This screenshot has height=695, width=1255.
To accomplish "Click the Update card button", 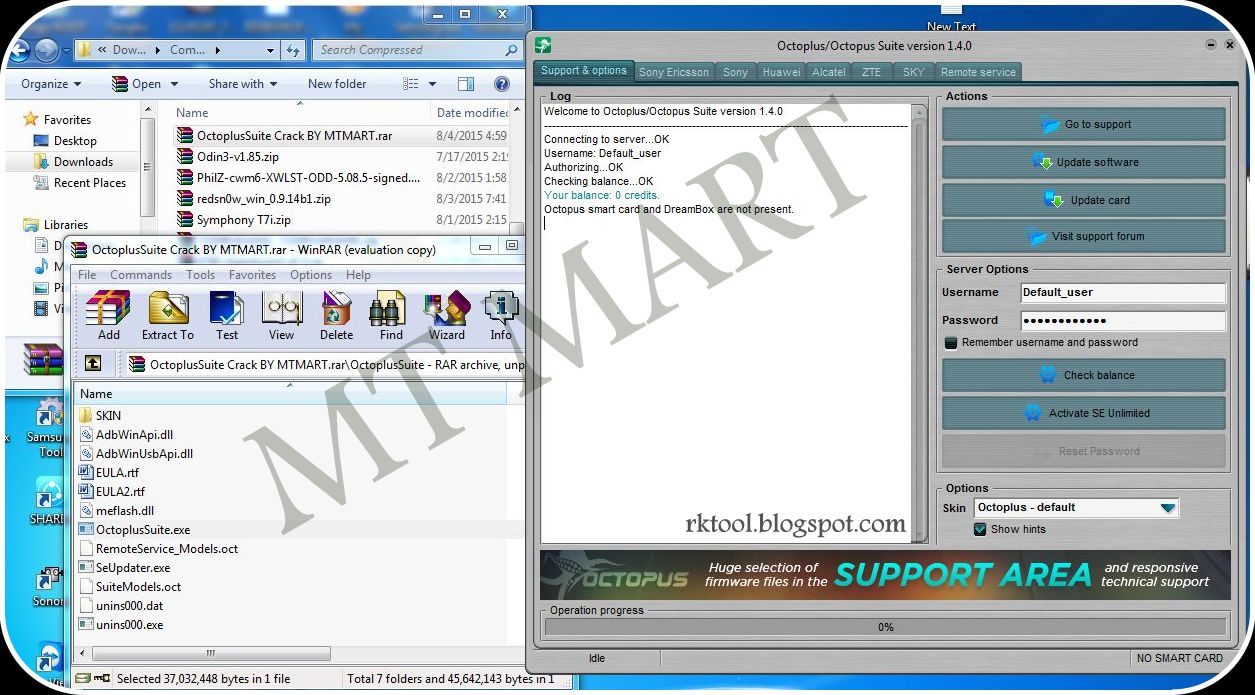I will pos(1084,200).
